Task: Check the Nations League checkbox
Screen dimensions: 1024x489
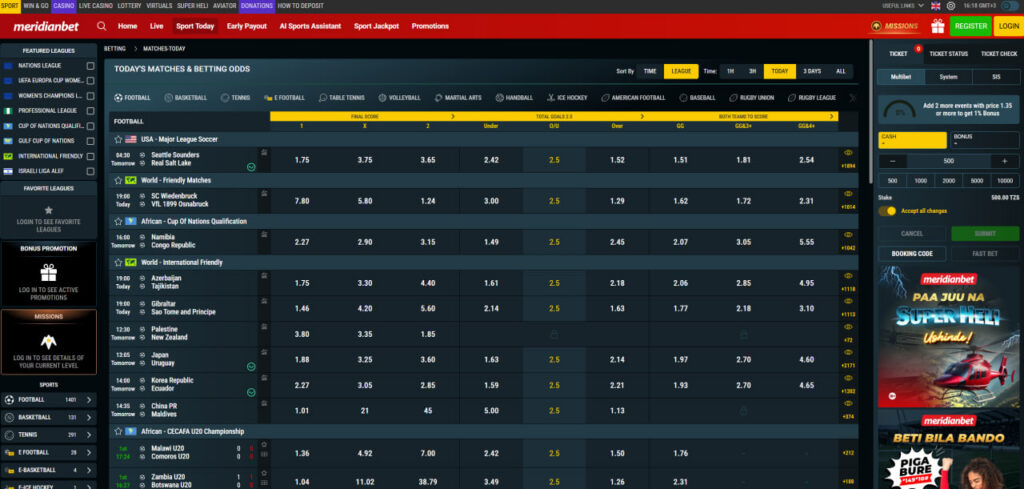Action: (x=90, y=66)
